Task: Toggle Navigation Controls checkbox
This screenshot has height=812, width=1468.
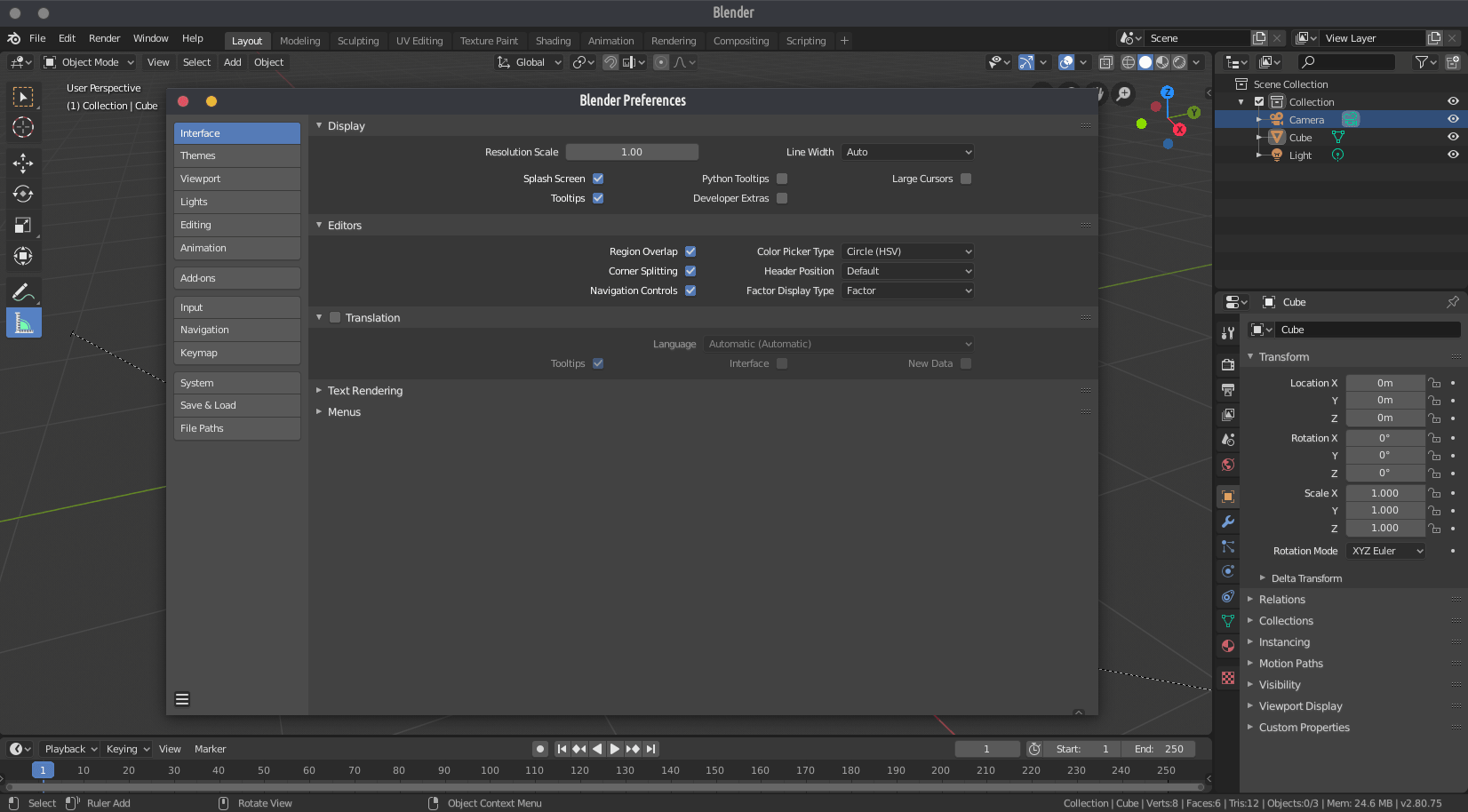Action: click(690, 291)
